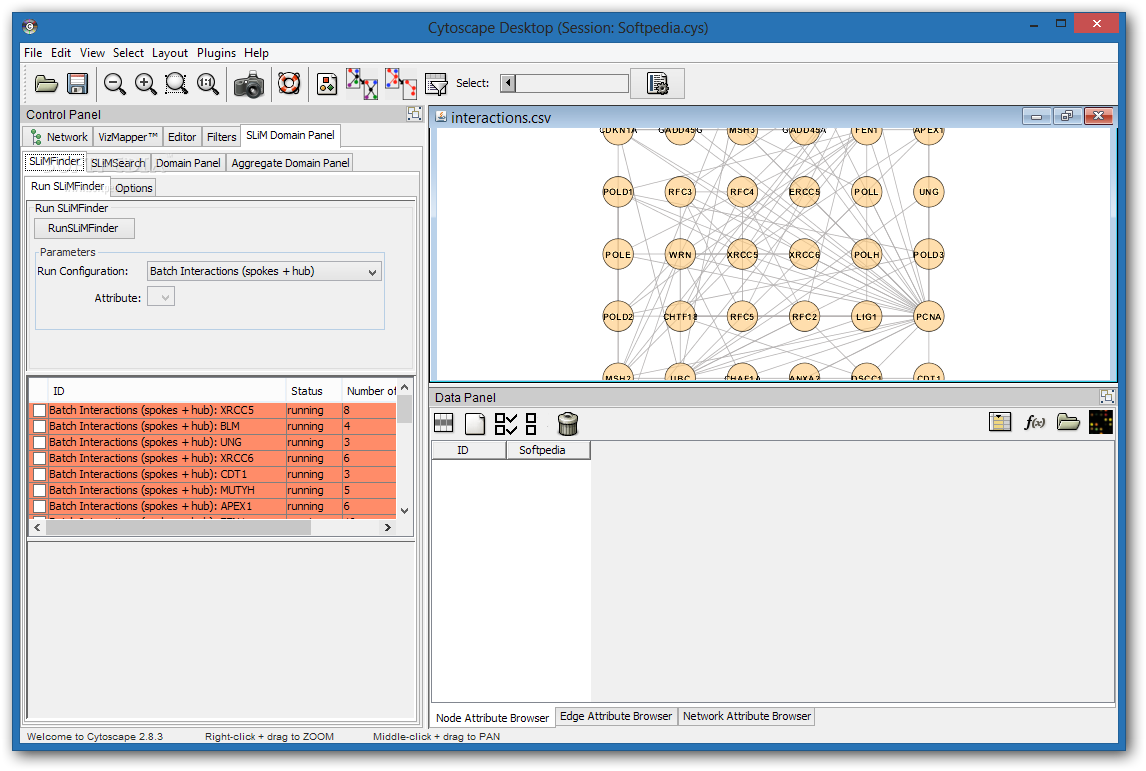
Task: Click the Select slider left arrow handle
Action: [x=508, y=83]
